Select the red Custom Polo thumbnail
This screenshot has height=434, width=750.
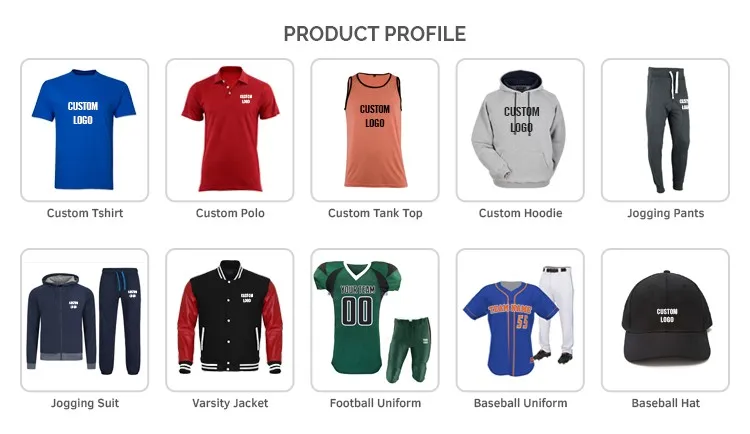(x=230, y=130)
